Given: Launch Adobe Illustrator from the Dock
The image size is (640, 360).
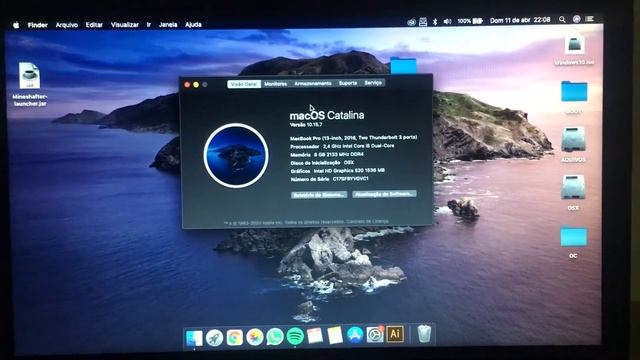Looking at the screenshot, I should click(395, 334).
